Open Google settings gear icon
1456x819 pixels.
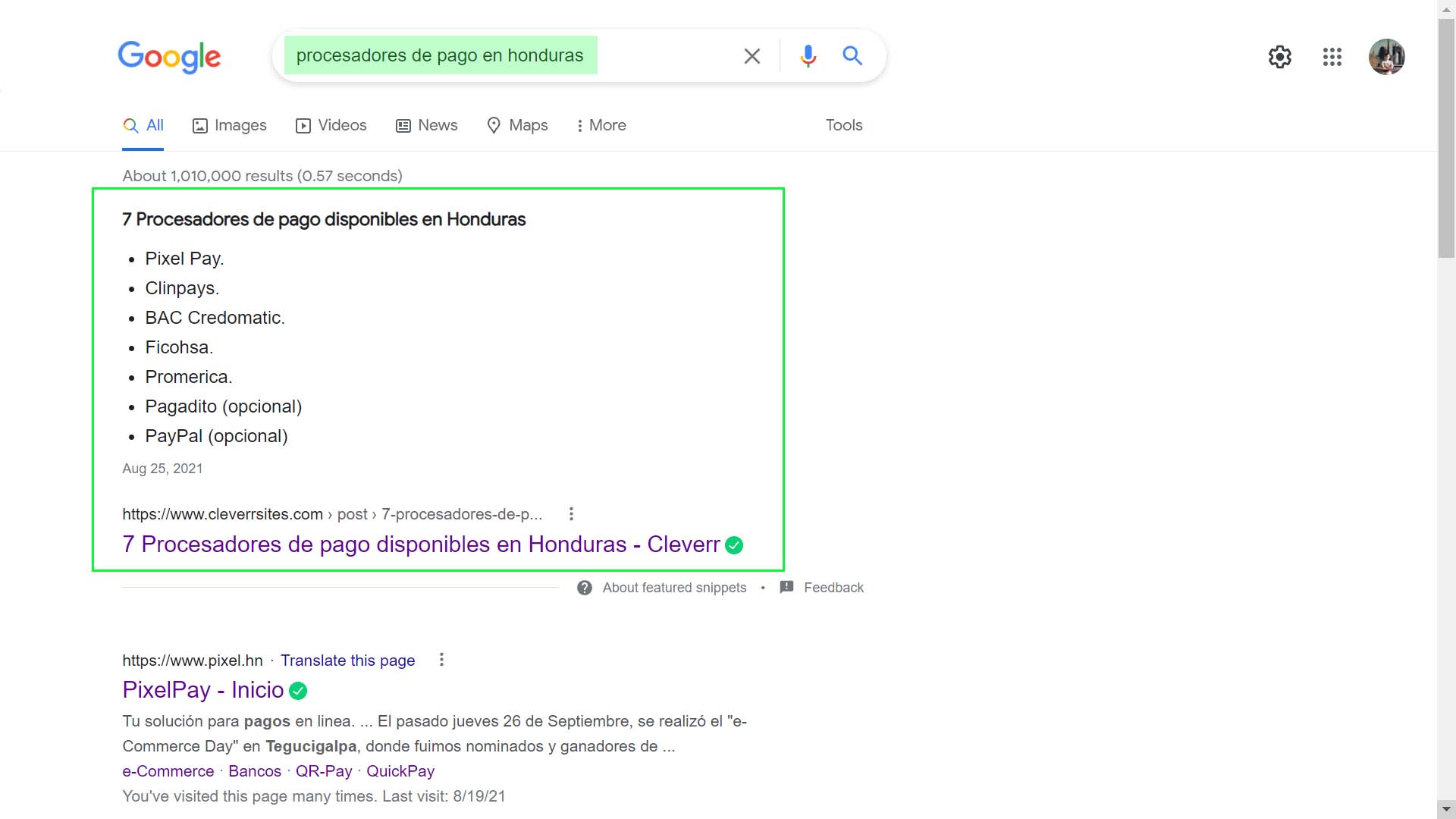(1280, 57)
